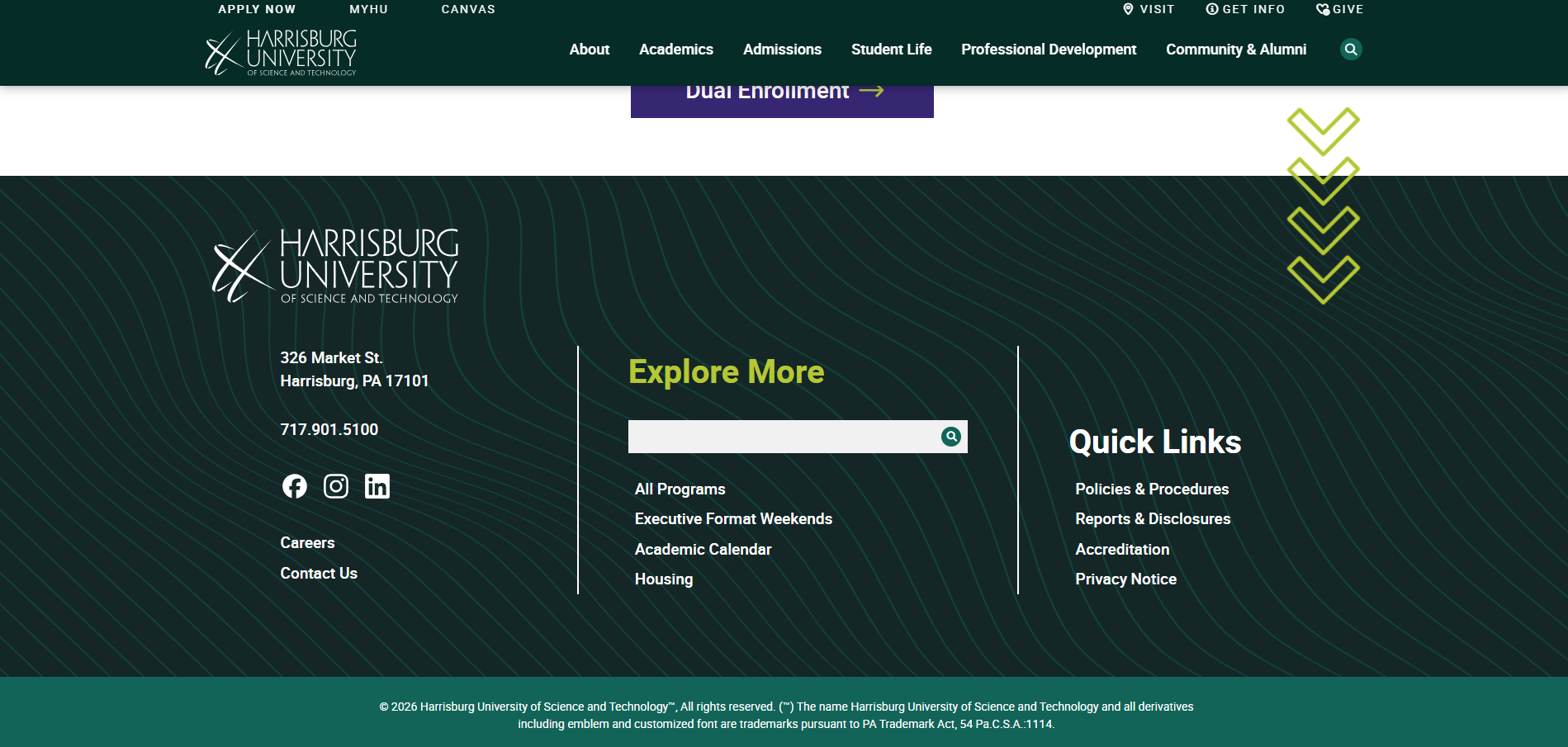Viewport: 1568px width, 747px height.
Task: Open the Student Life menu
Action: 892,50
